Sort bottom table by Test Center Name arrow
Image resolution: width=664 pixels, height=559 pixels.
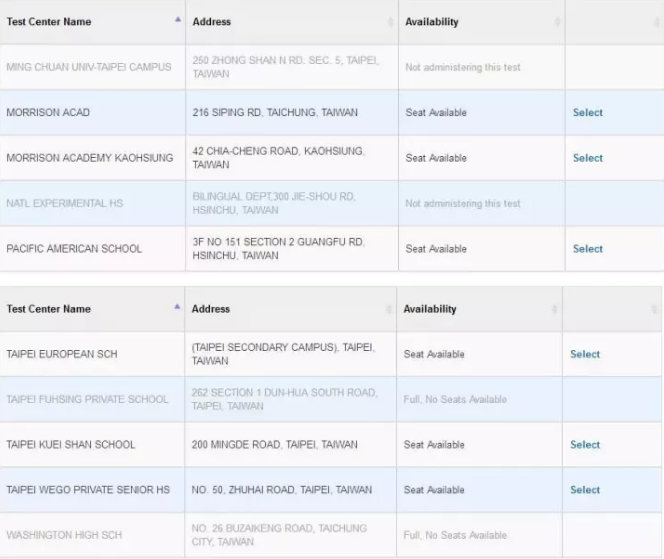[x=177, y=307]
